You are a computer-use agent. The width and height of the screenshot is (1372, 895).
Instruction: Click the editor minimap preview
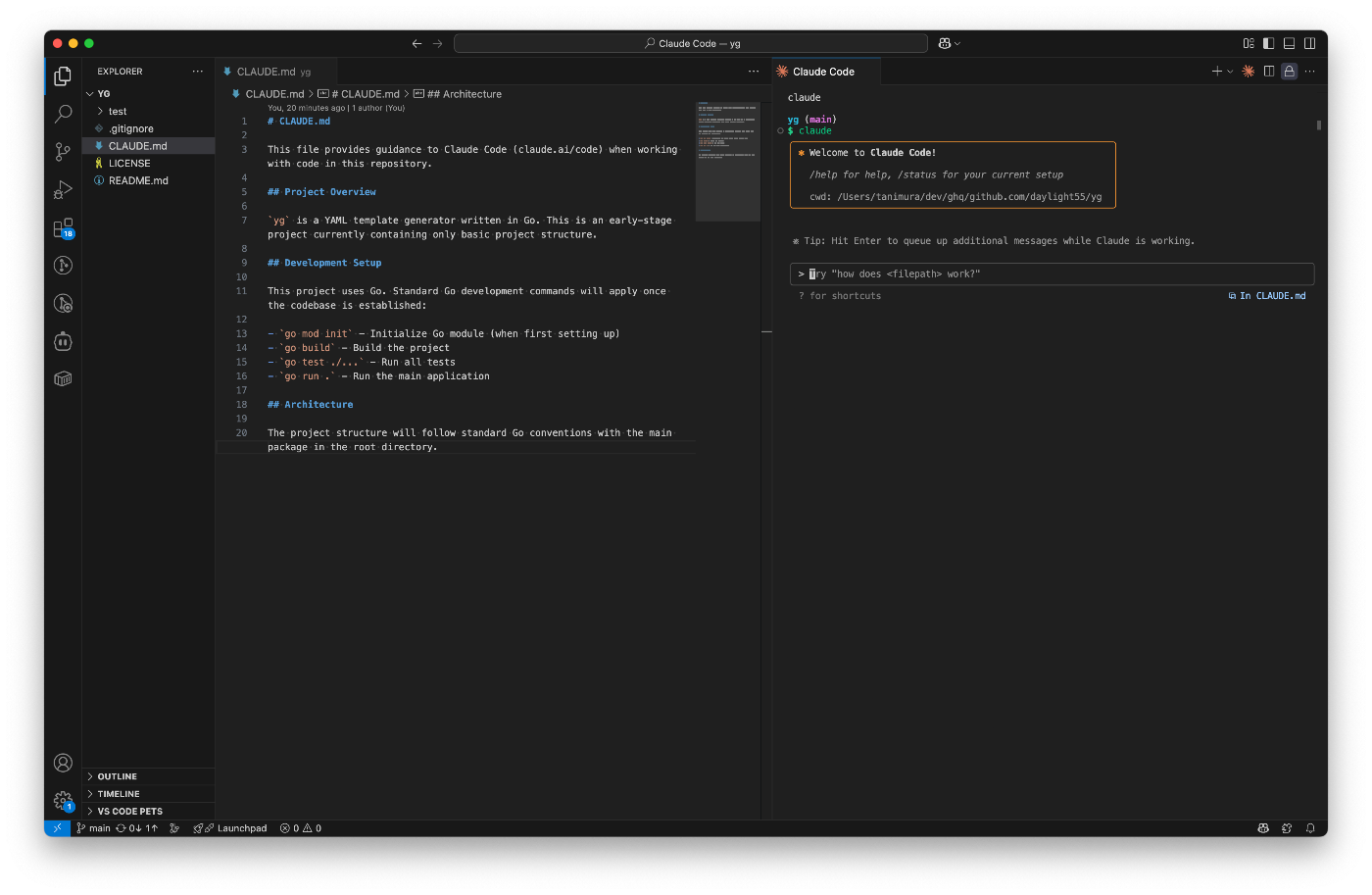[x=728, y=162]
